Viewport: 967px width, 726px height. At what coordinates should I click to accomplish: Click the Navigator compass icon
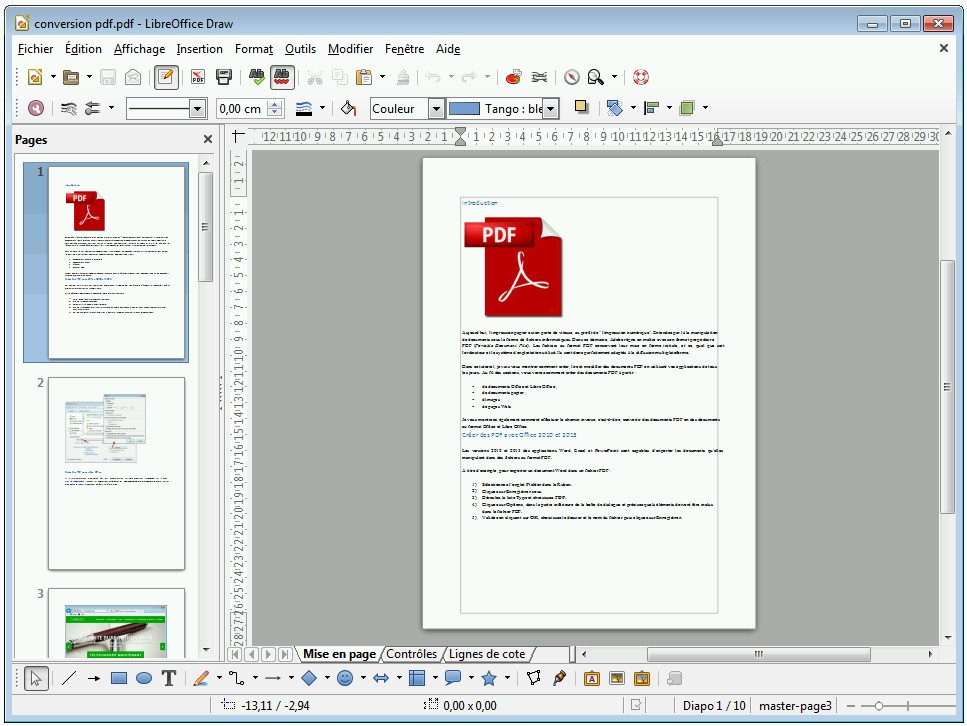click(572, 77)
